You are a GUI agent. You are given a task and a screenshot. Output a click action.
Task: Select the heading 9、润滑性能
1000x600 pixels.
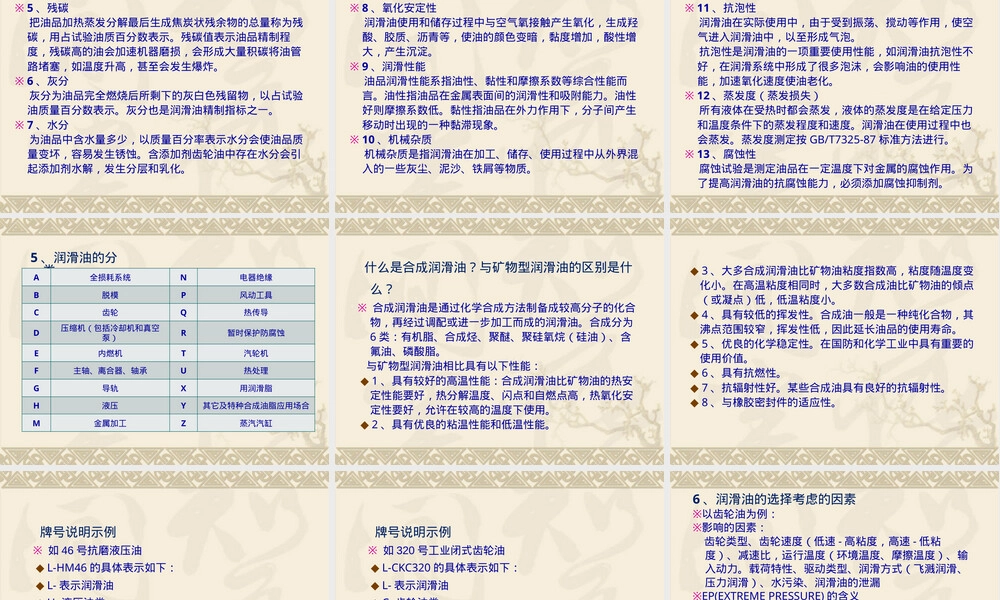[393, 66]
